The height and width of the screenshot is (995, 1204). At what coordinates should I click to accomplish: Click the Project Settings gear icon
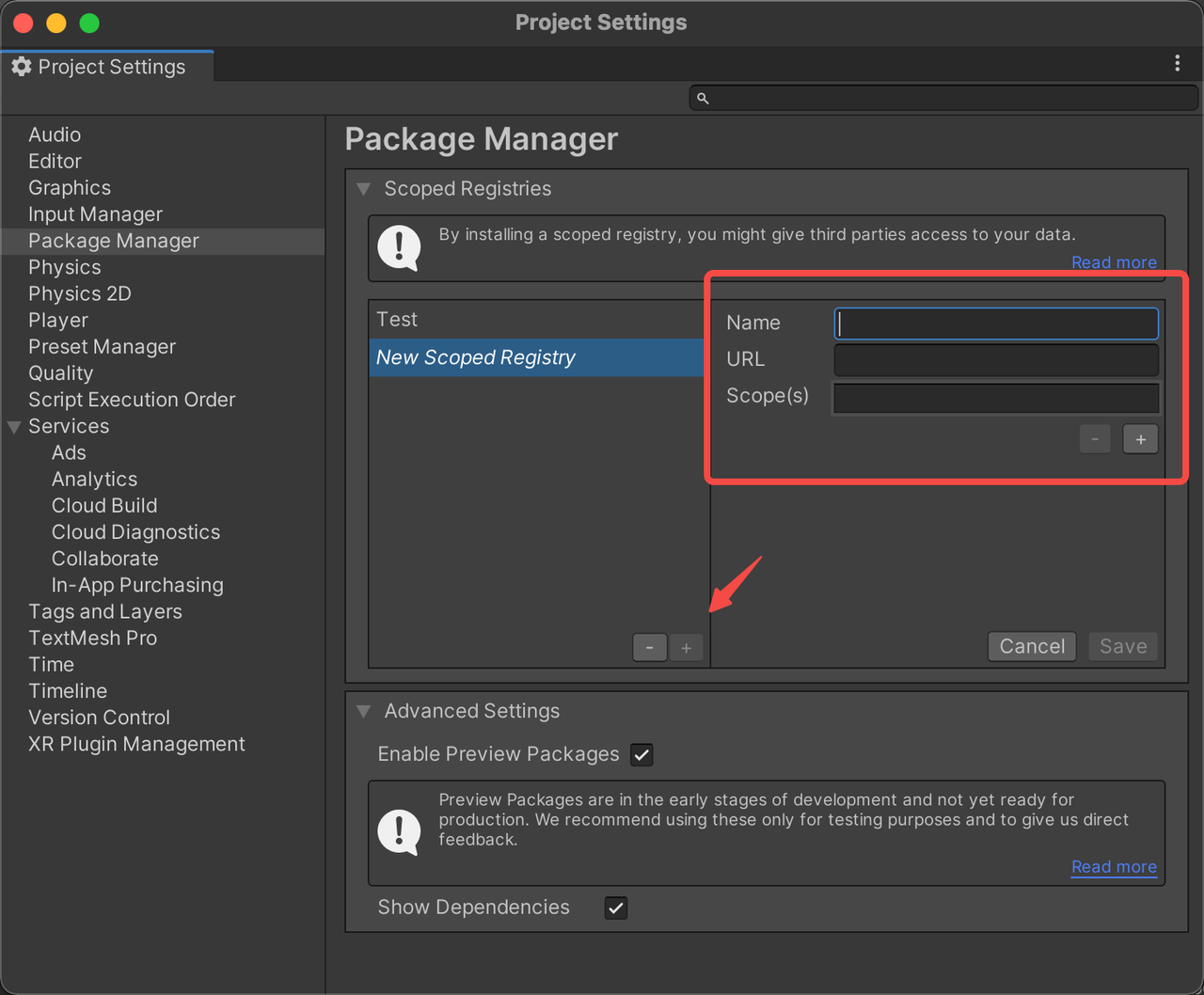[22, 67]
